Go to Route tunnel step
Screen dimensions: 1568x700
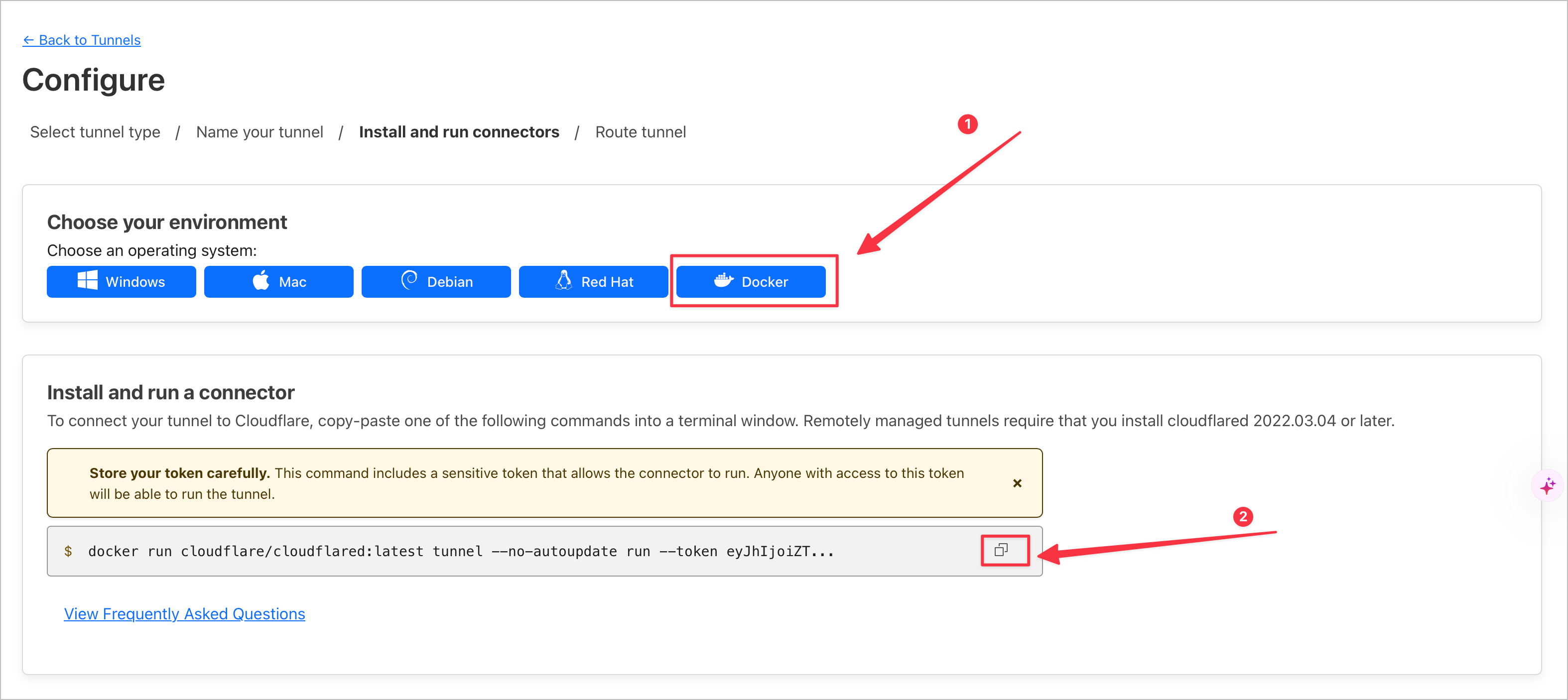point(641,132)
